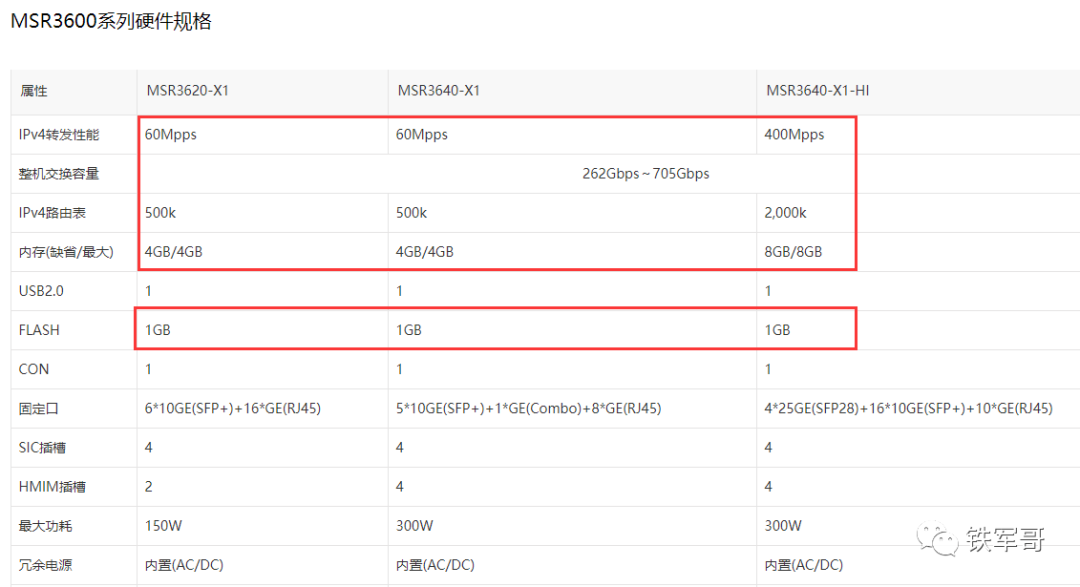The height and width of the screenshot is (587, 1080).
Task: Select HMIM插槽 value "4" for MSR3640-X1
Action: coord(399,487)
